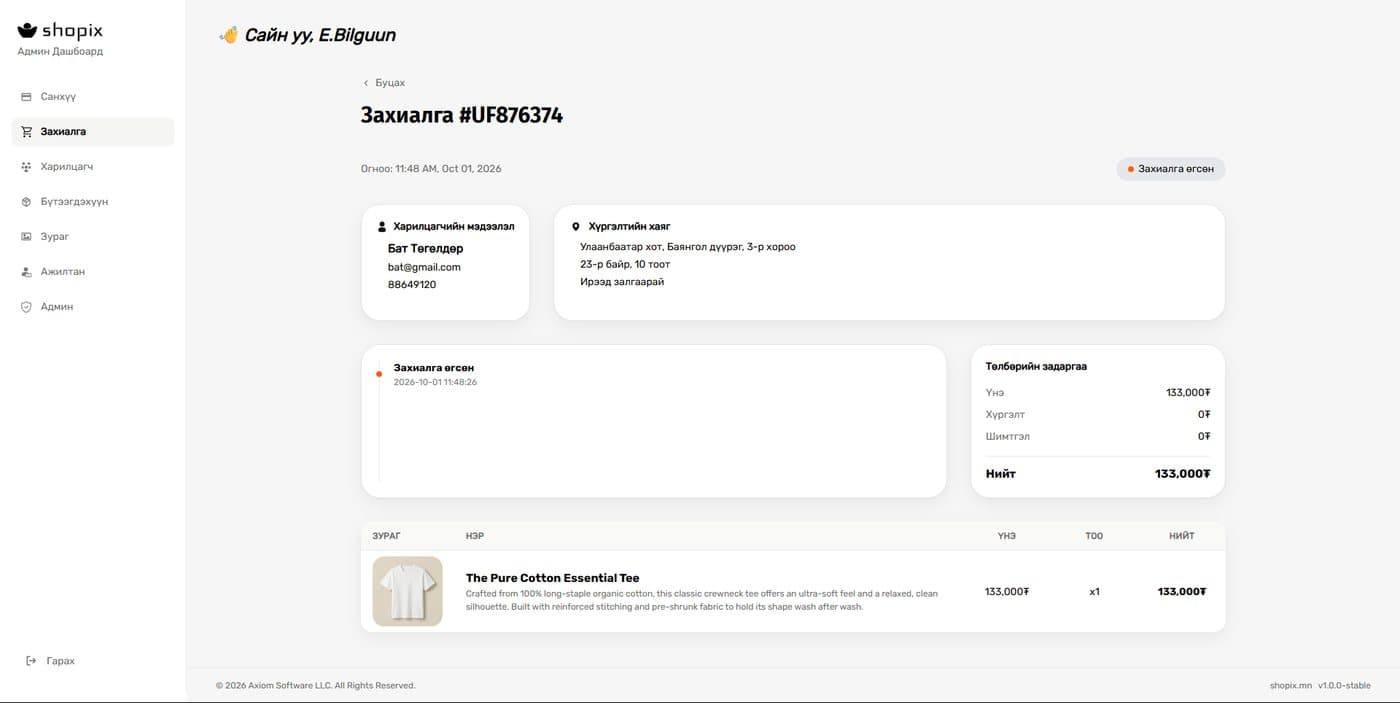Open the Харилцагч menu item
The height and width of the screenshot is (703, 1400).
pyautogui.click(x=93, y=167)
